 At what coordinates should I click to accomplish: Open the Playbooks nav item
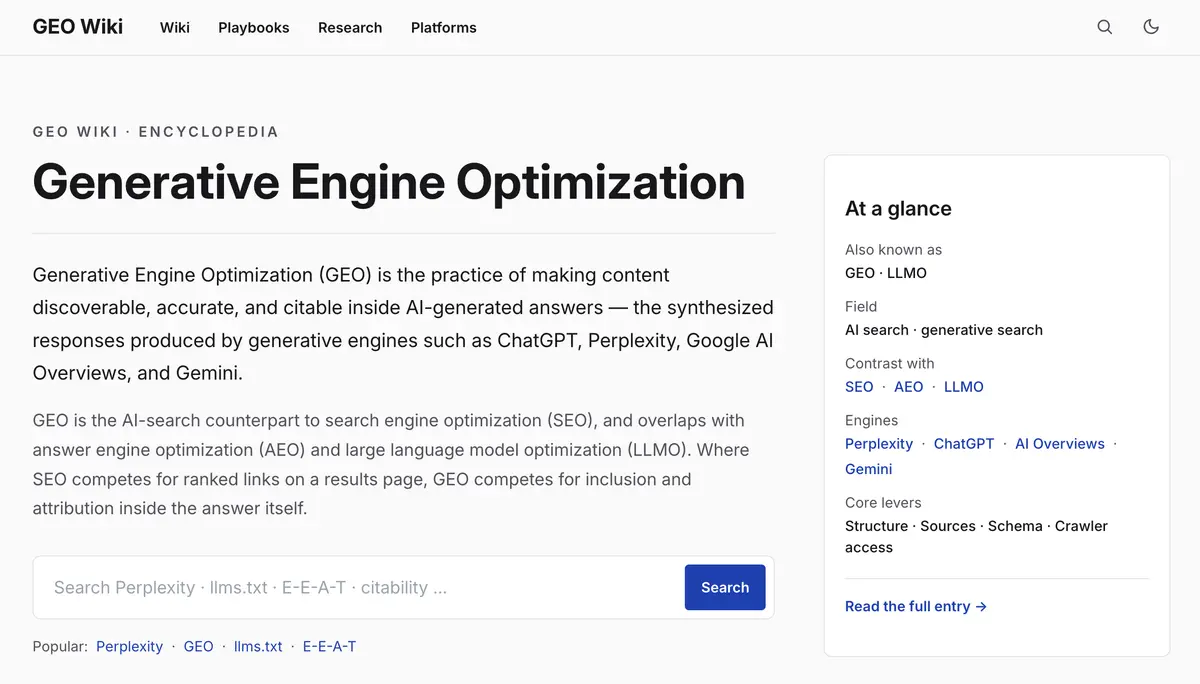point(254,28)
